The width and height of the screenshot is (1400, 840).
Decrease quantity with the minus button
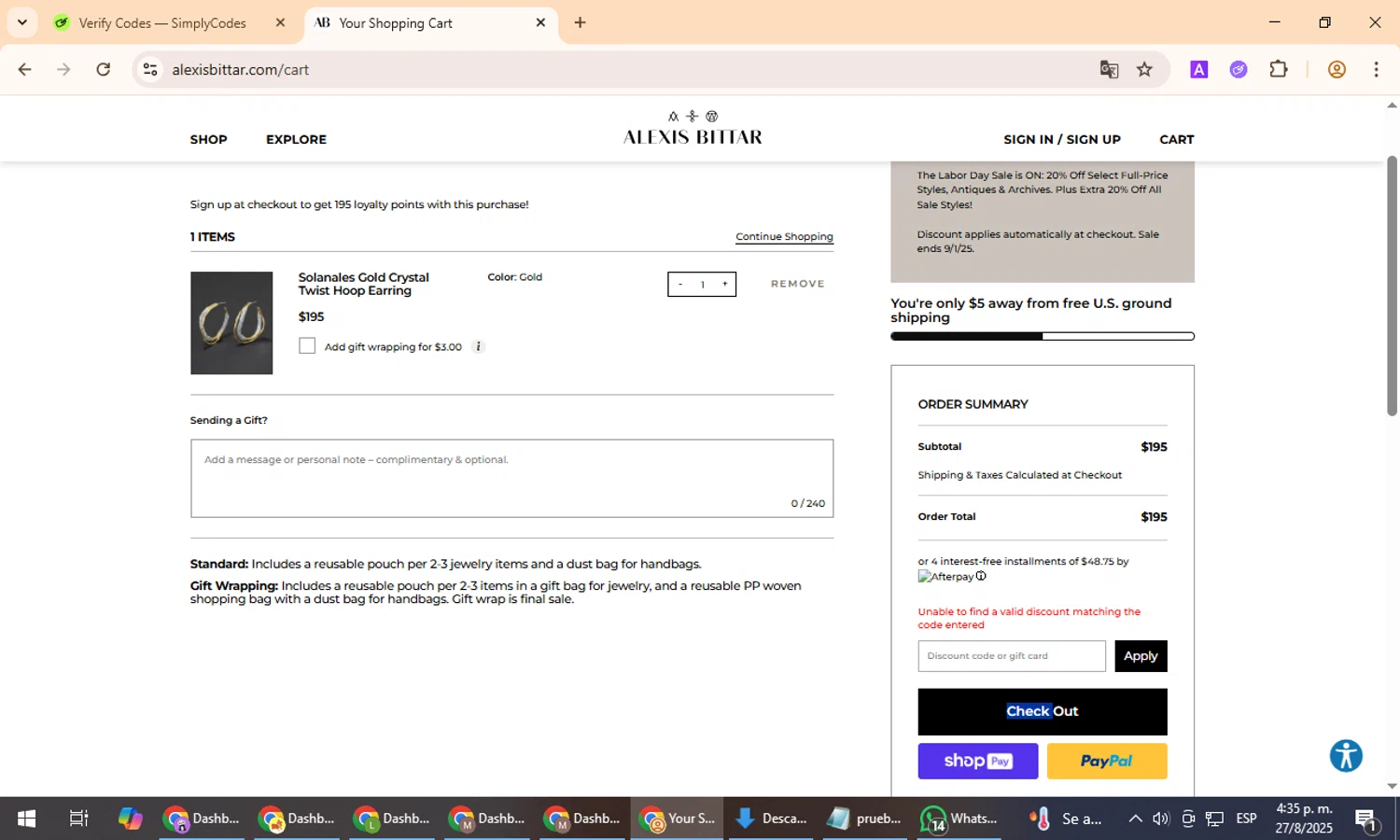[x=680, y=285]
